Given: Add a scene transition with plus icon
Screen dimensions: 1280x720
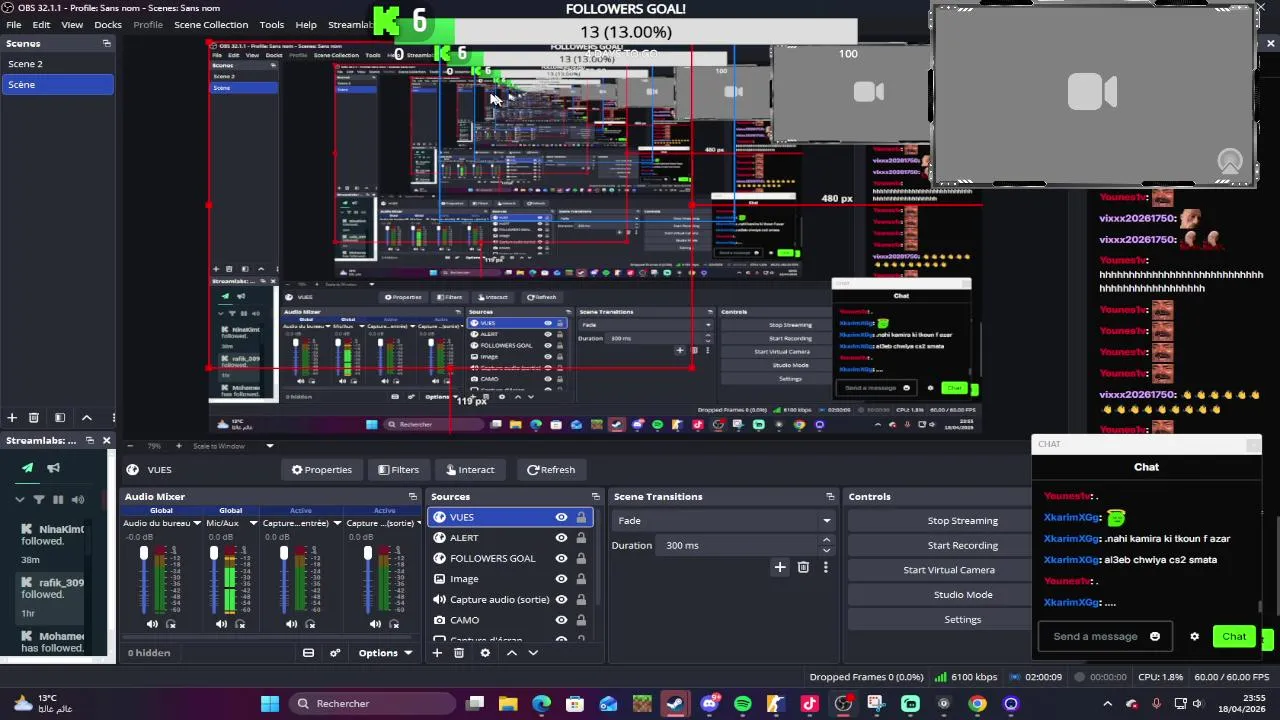Looking at the screenshot, I should 780,567.
